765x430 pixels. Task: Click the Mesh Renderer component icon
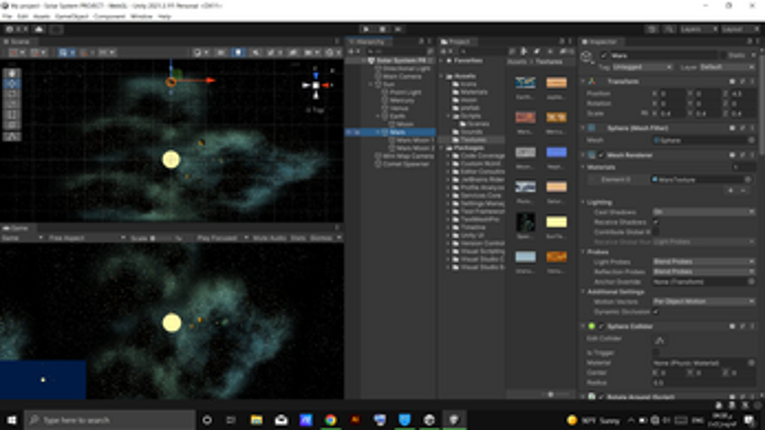[592, 155]
